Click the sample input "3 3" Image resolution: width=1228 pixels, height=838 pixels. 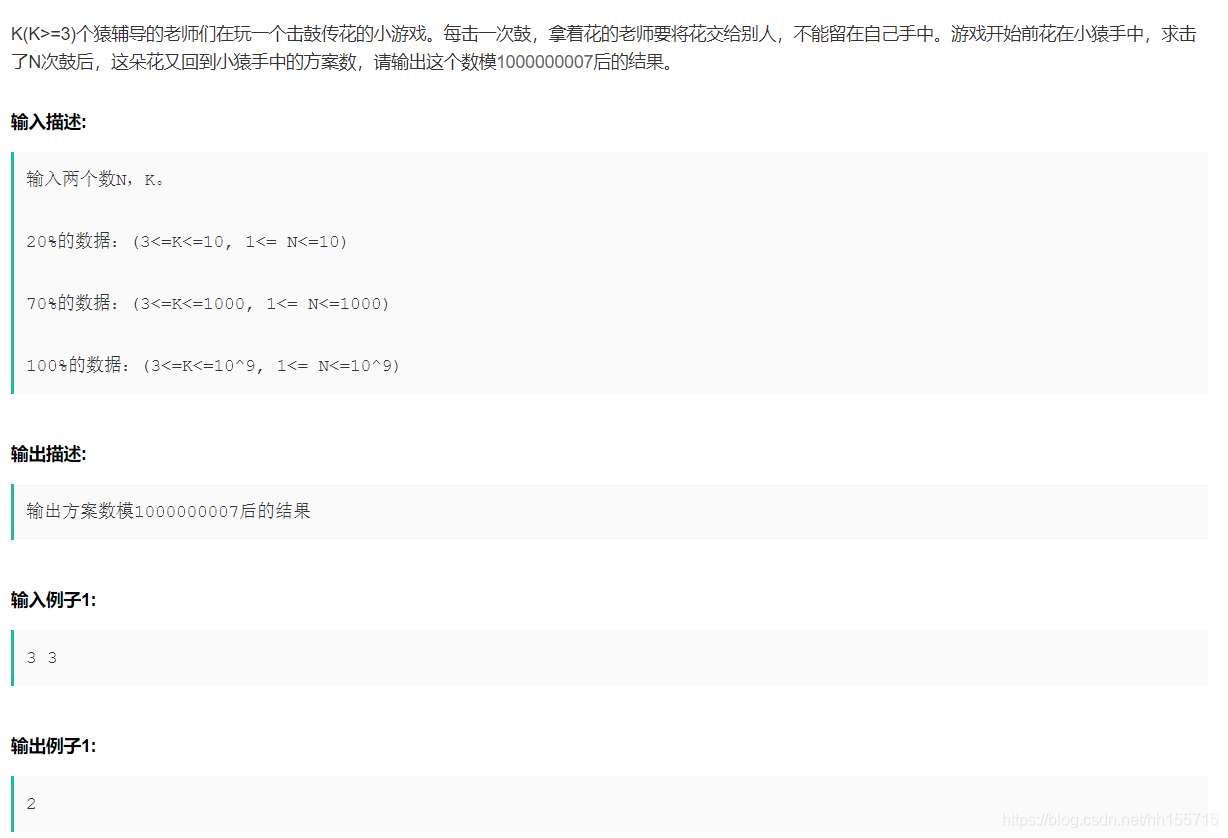point(41,658)
